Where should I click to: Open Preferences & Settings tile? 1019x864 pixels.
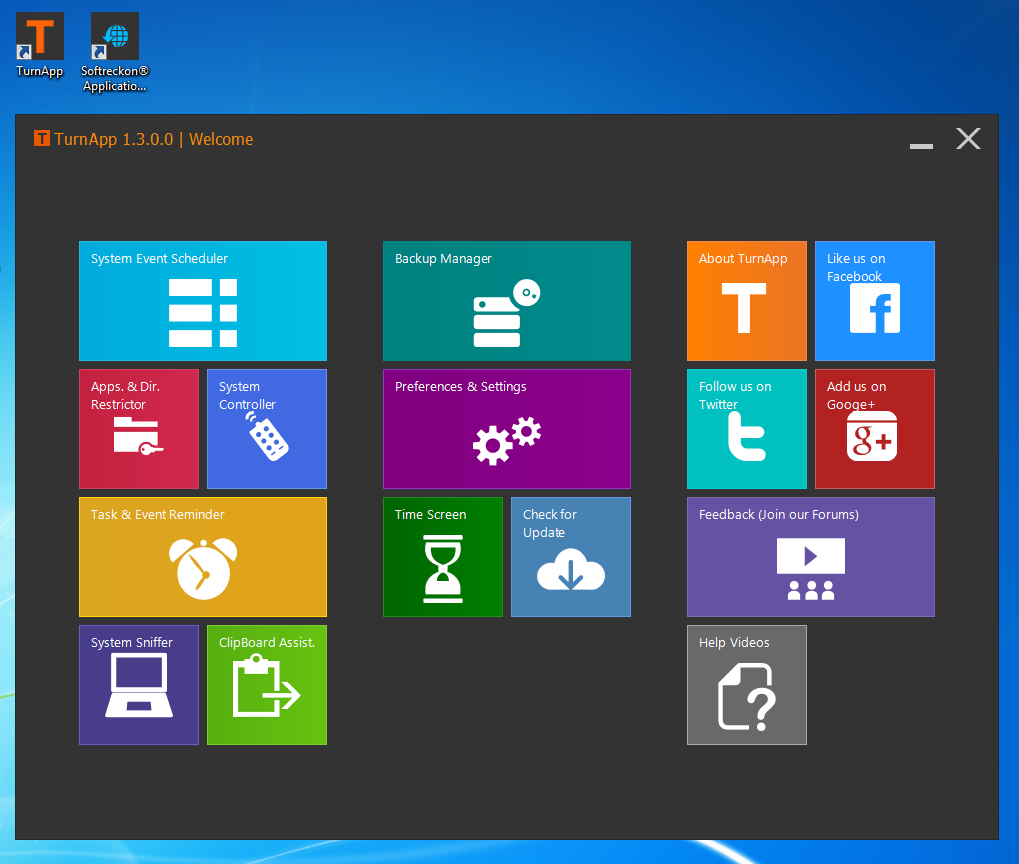507,428
